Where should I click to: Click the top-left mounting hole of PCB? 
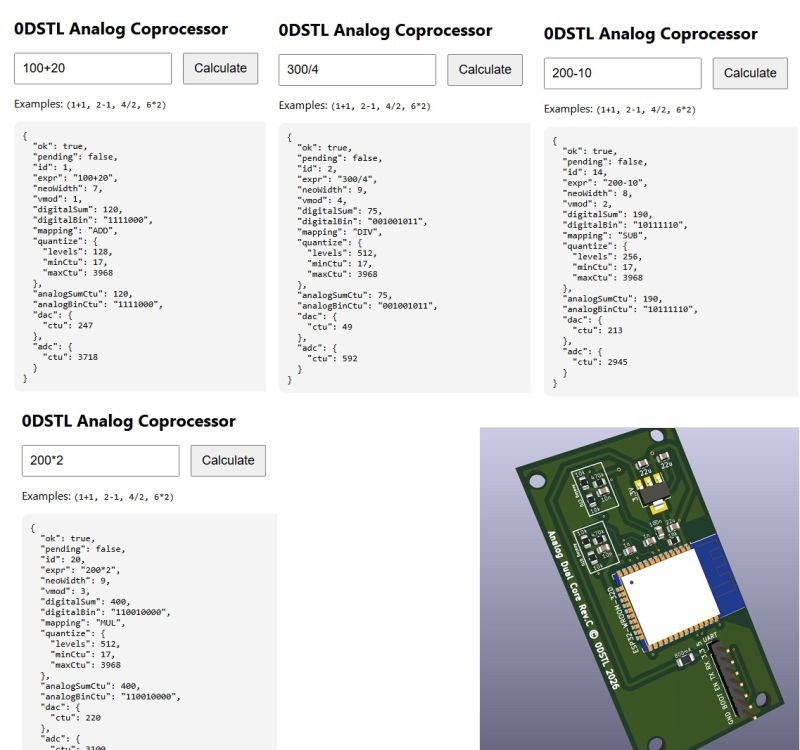click(x=537, y=481)
